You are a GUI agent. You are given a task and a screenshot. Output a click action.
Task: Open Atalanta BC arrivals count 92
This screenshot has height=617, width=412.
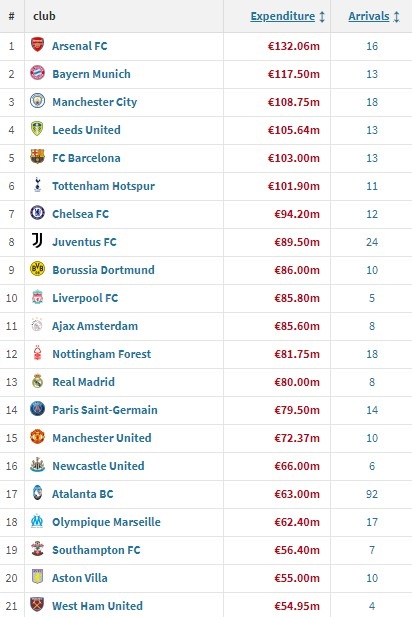[372, 494]
